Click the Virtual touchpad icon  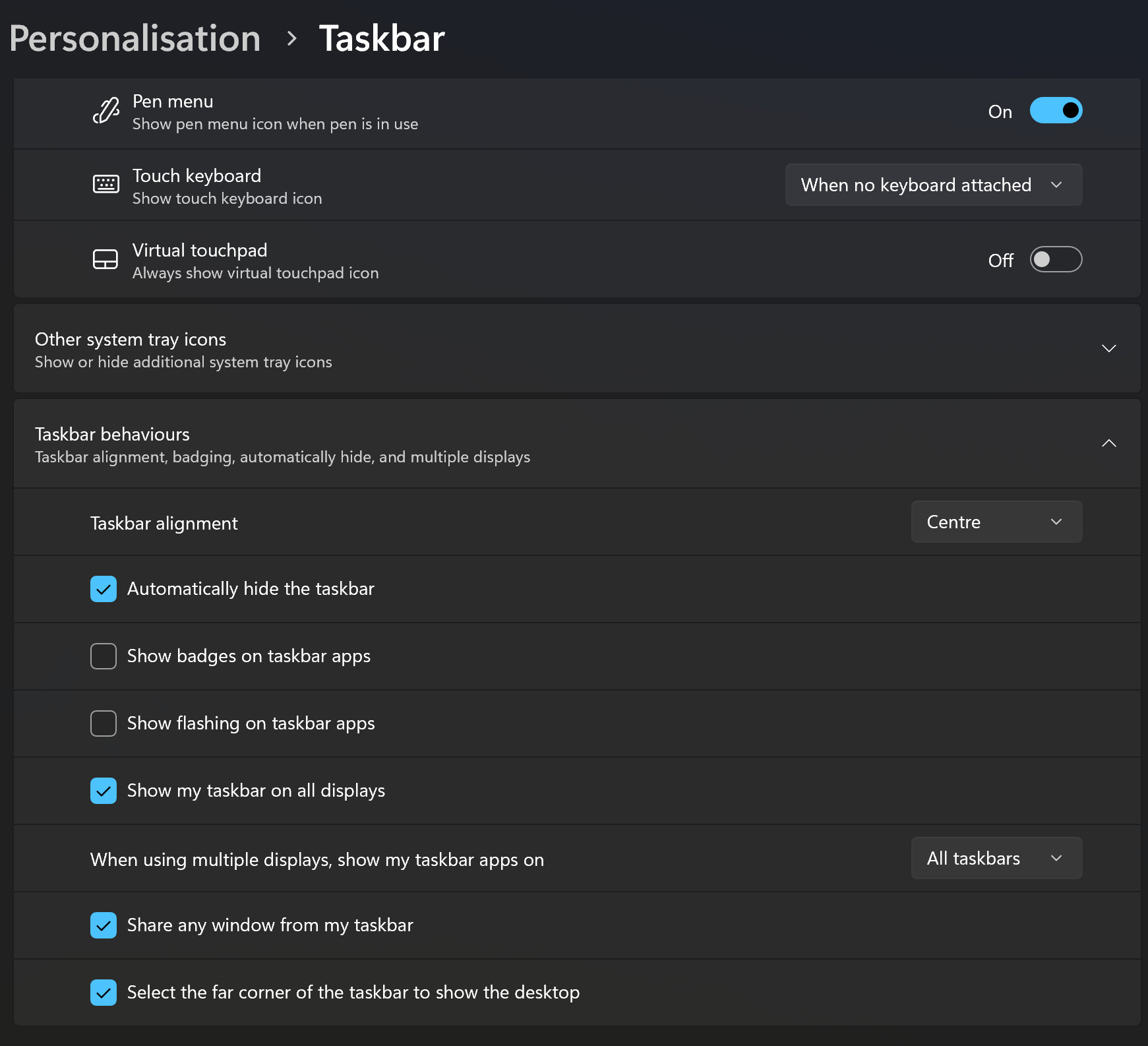pyautogui.click(x=105, y=259)
